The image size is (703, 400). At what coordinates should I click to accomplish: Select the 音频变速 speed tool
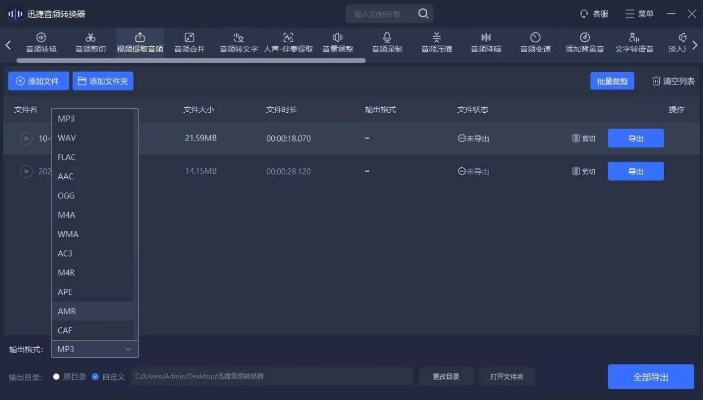point(535,42)
